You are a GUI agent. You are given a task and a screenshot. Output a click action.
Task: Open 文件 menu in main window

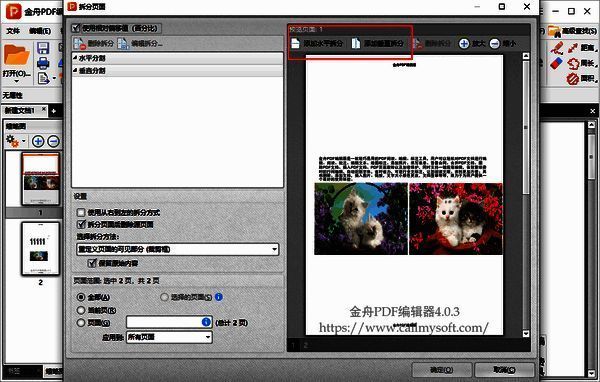[13, 31]
